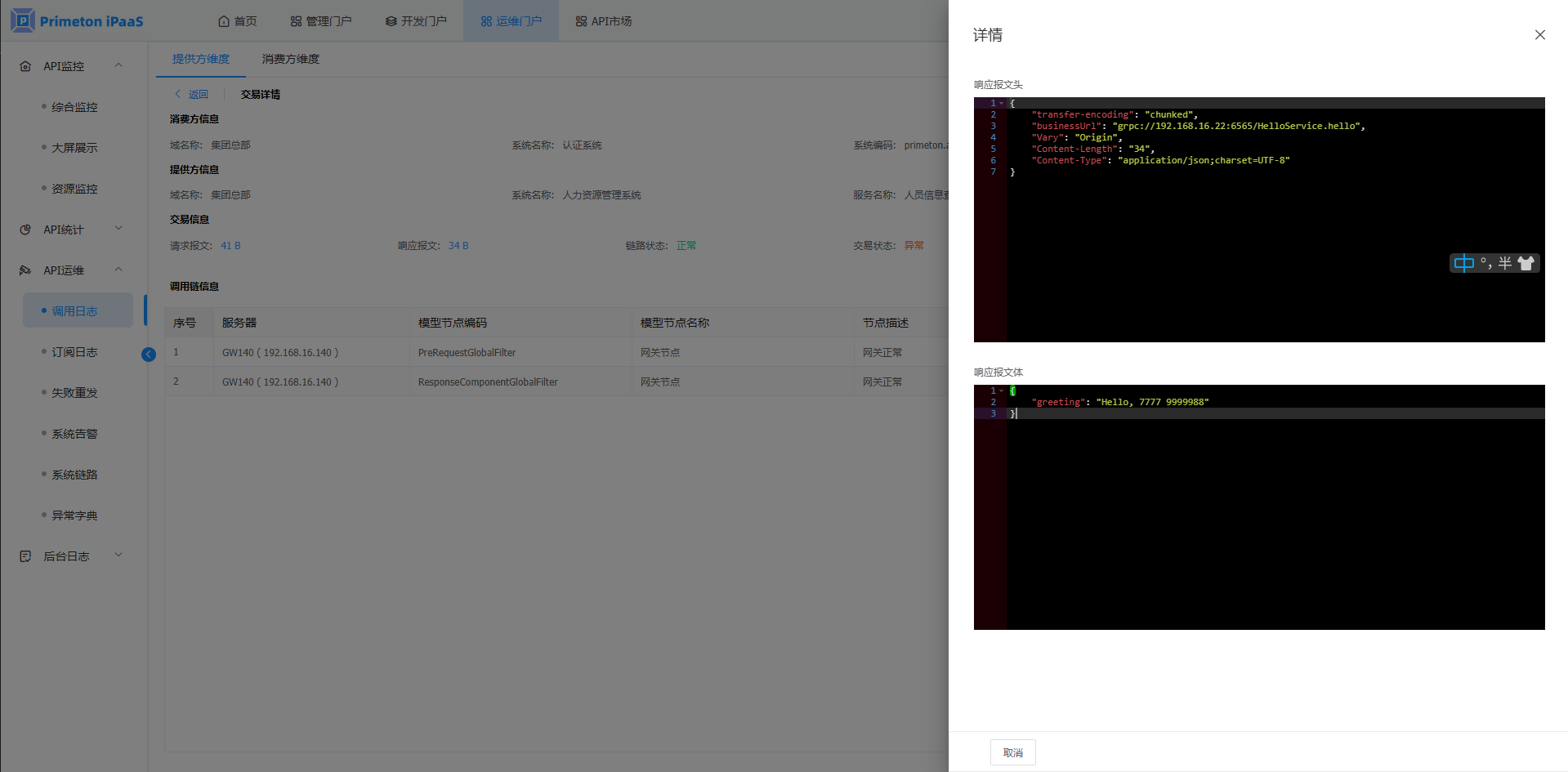Collapse the sidebar with blue arrow handle
The width and height of the screenshot is (1568, 772).
pyautogui.click(x=149, y=354)
